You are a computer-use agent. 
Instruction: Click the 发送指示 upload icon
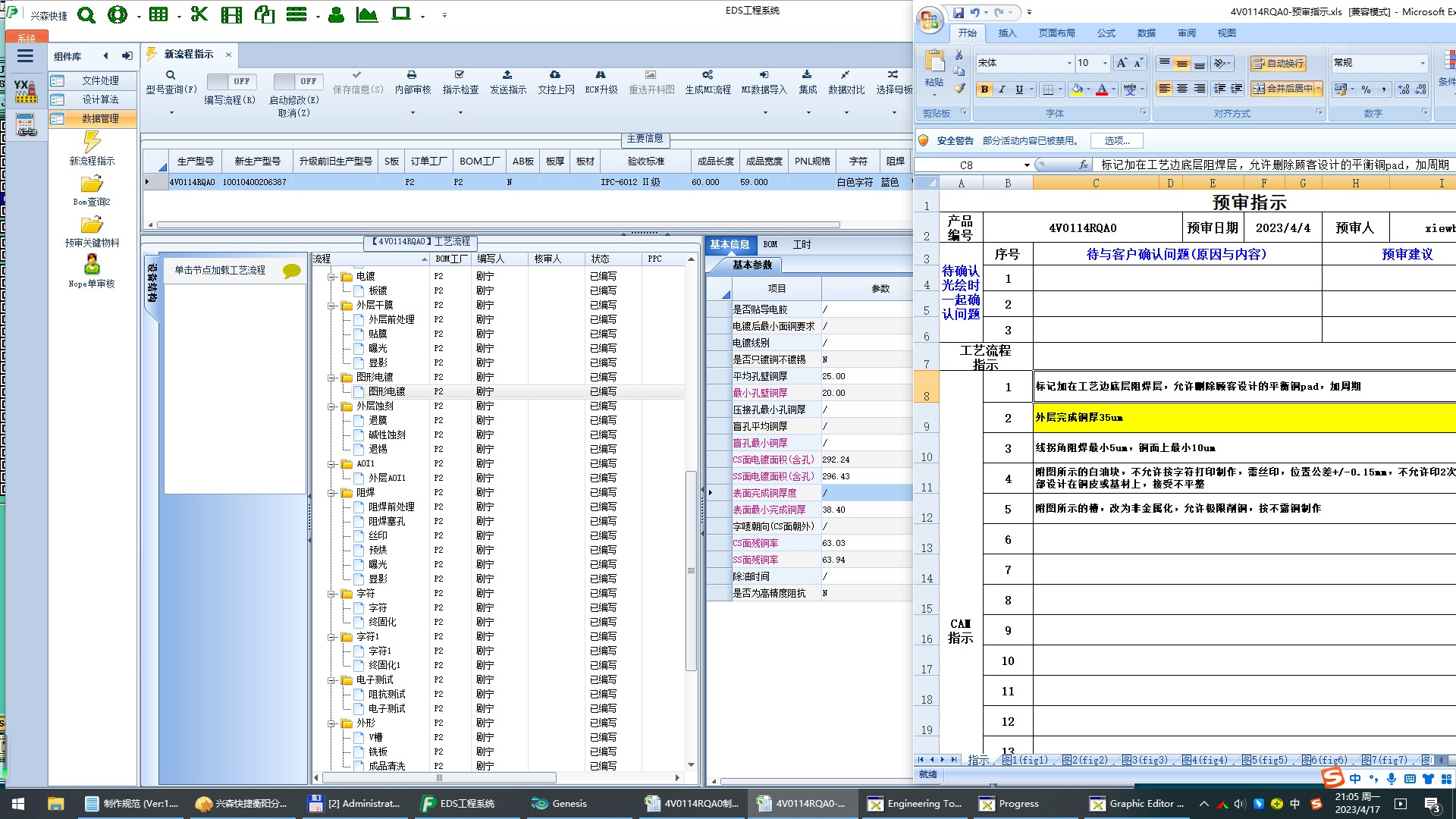[507, 75]
